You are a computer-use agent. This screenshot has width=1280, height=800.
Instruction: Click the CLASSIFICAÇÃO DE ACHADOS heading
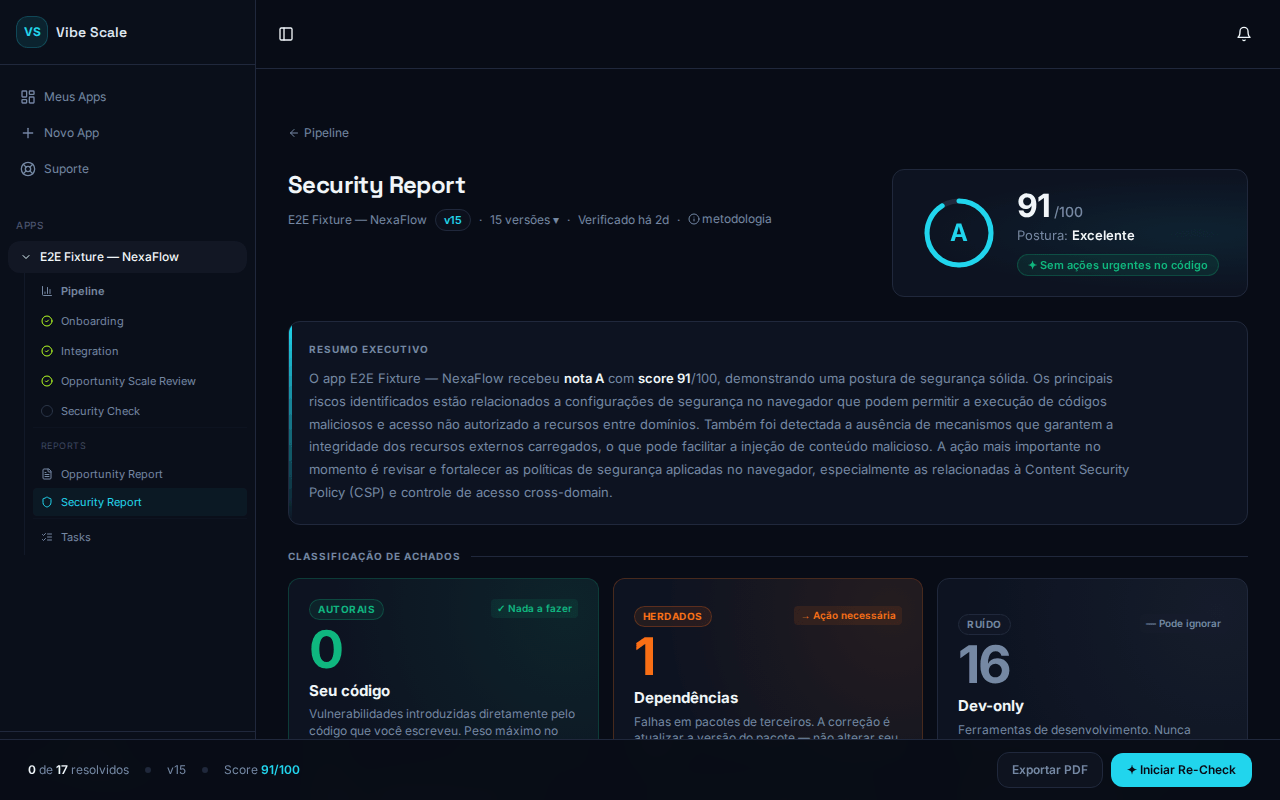374,556
